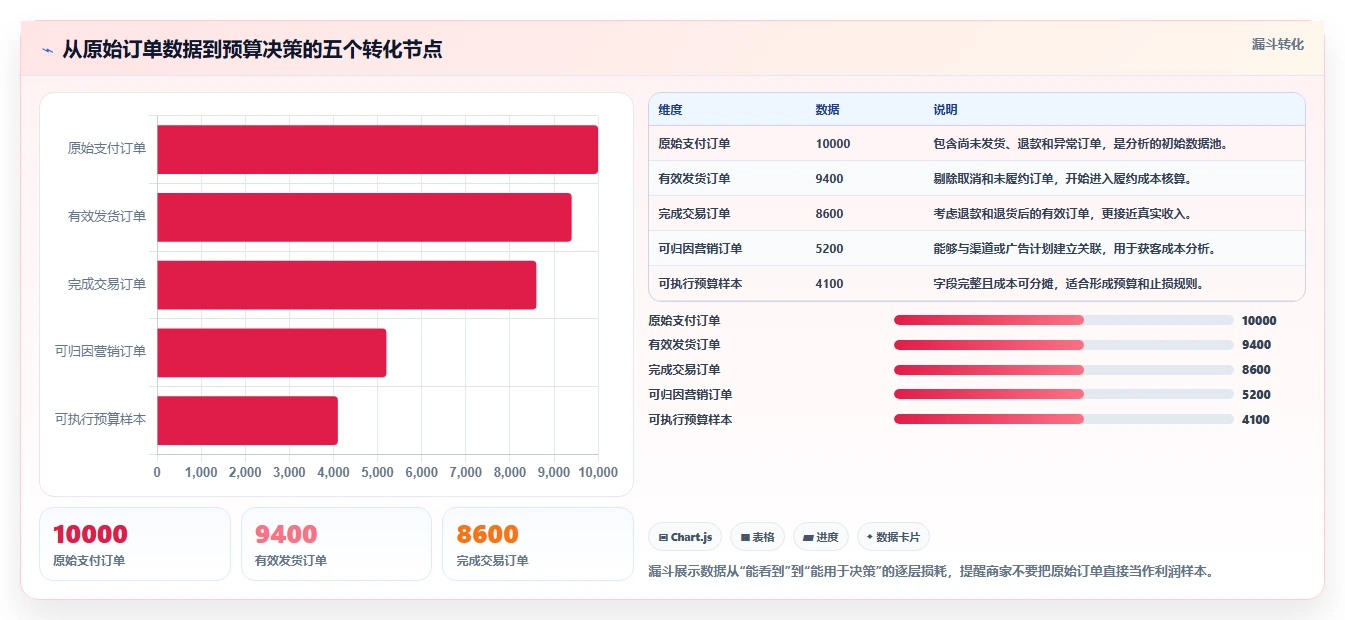Click table value 5200

tap(830, 249)
